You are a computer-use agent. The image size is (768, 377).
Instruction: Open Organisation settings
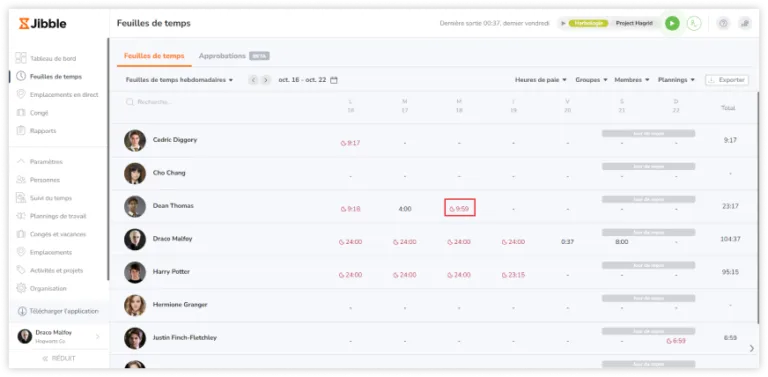pyautogui.click(x=41, y=288)
